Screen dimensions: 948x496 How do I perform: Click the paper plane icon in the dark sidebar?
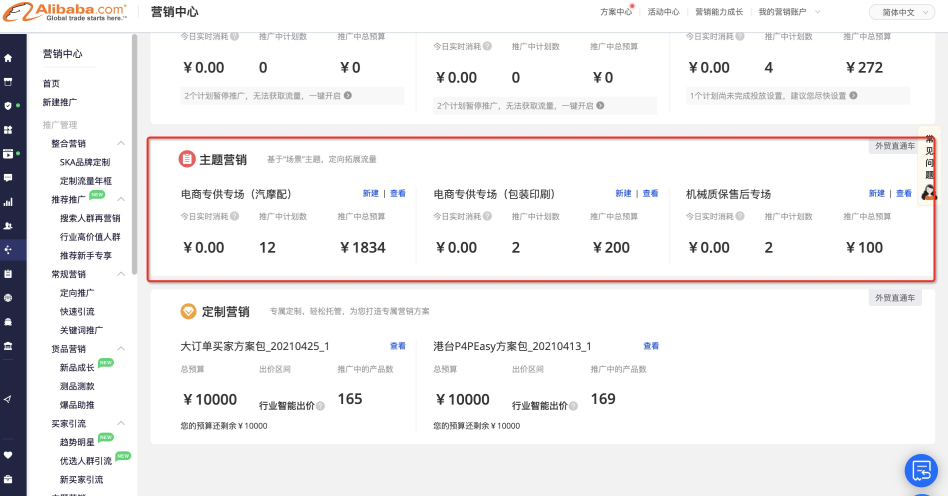tap(8, 399)
